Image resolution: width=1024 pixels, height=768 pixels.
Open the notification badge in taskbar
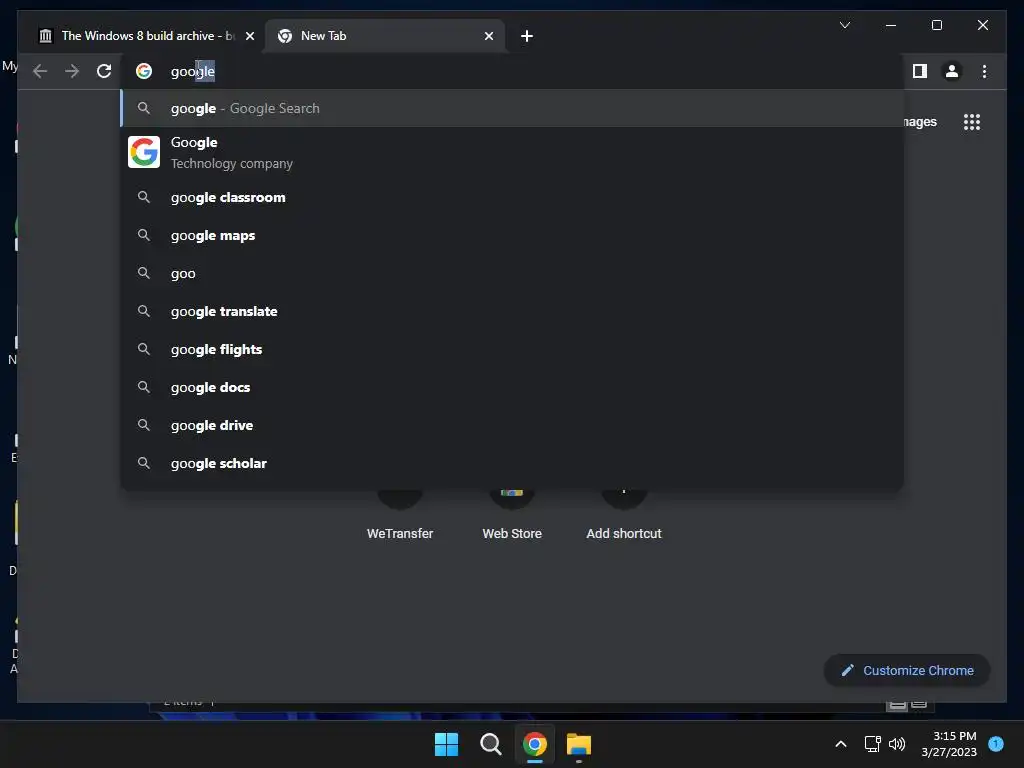coord(996,743)
